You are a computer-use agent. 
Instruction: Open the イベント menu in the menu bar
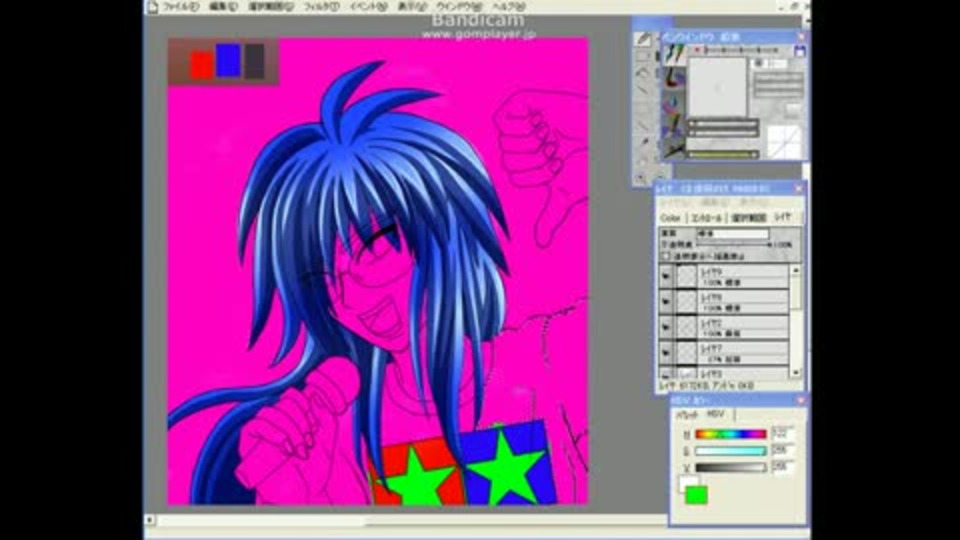click(368, 7)
